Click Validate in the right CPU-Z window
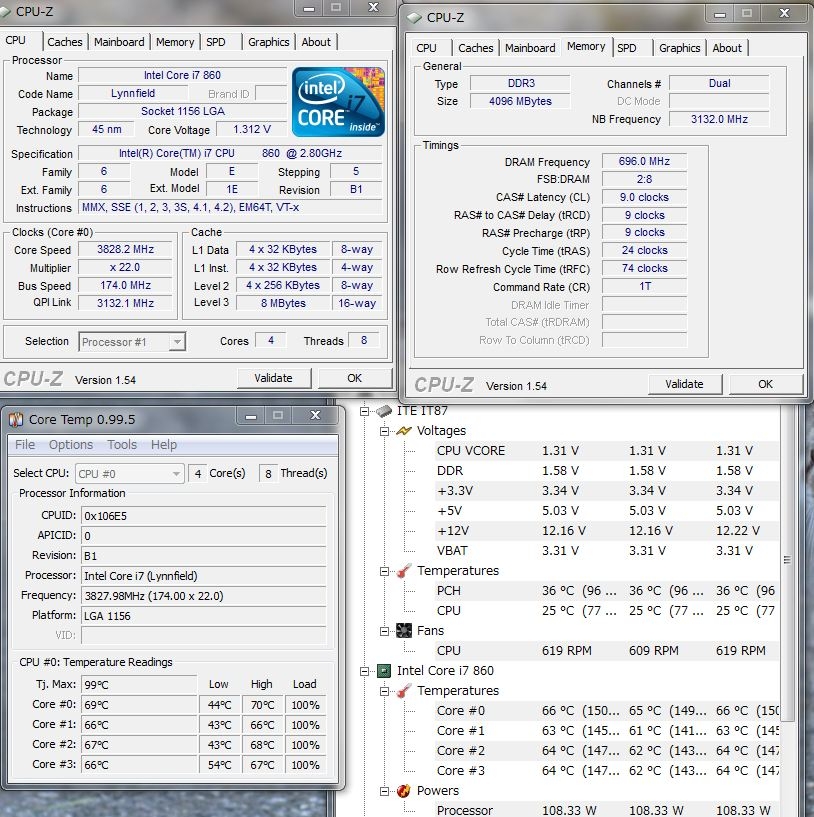Image resolution: width=814 pixels, height=817 pixels. [x=685, y=385]
